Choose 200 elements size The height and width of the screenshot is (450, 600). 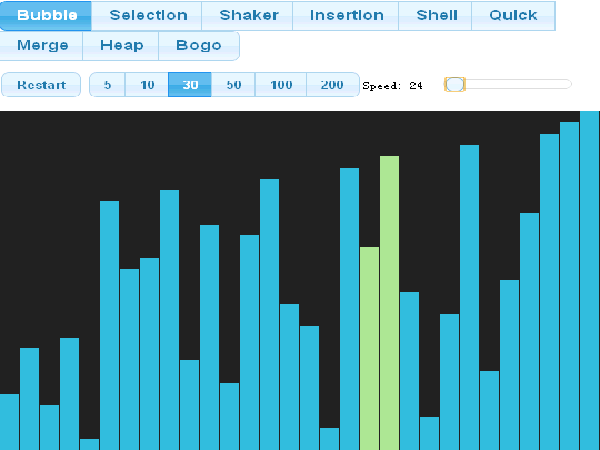[x=332, y=85]
